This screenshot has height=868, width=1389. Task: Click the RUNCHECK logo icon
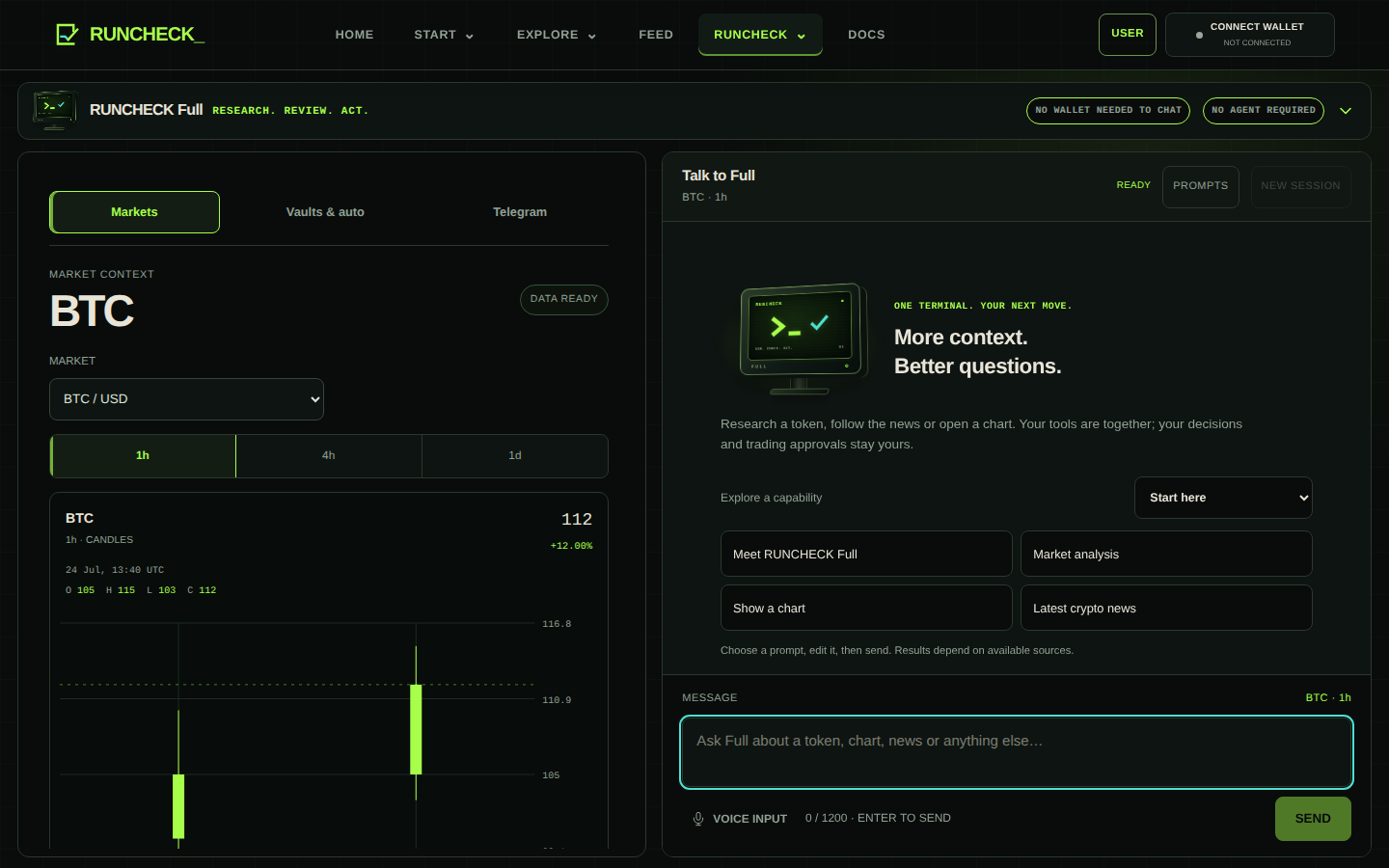pyautogui.click(x=67, y=35)
